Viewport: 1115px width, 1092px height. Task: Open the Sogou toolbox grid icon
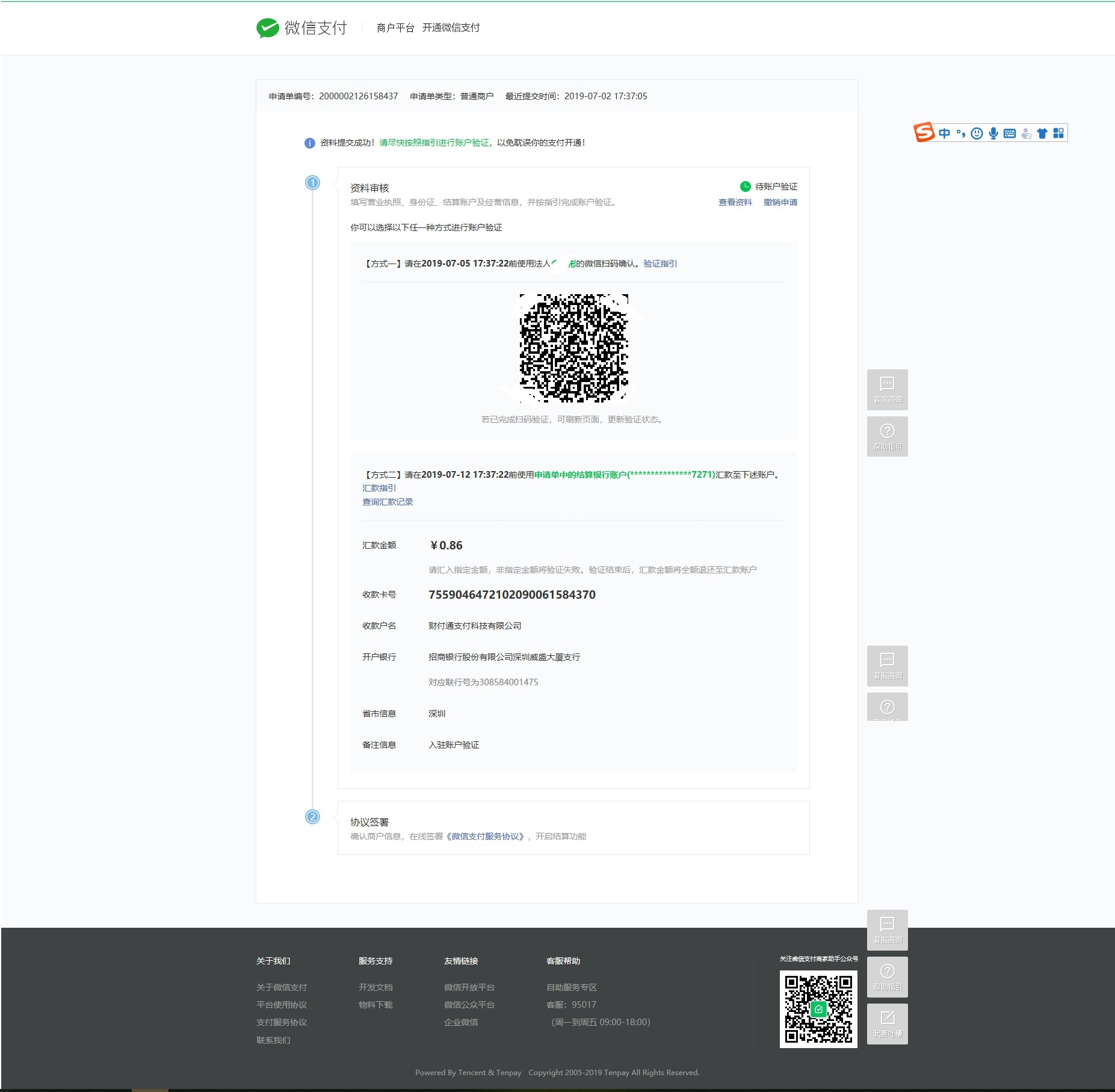1058,134
